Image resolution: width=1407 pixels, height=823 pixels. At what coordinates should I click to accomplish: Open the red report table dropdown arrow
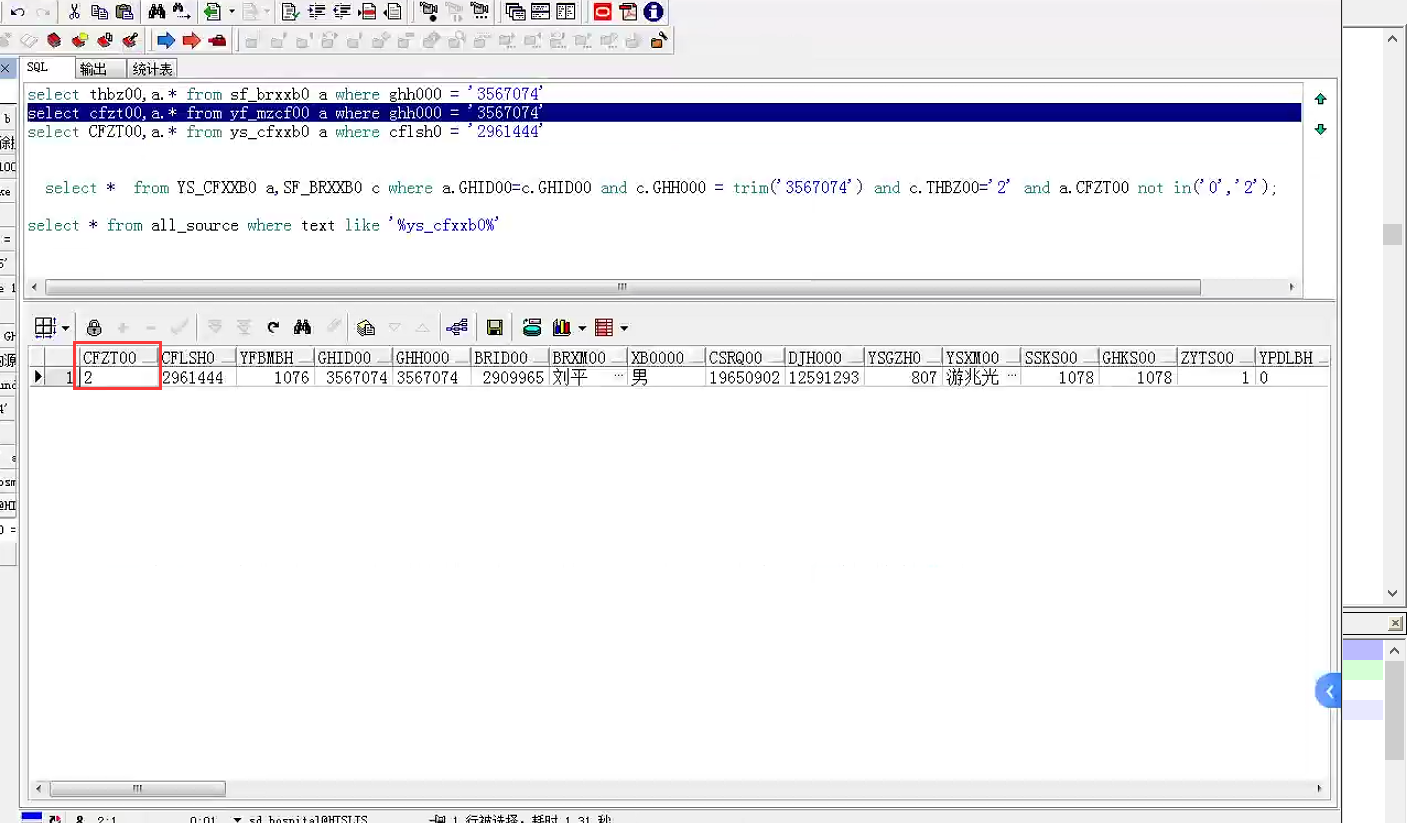point(624,328)
